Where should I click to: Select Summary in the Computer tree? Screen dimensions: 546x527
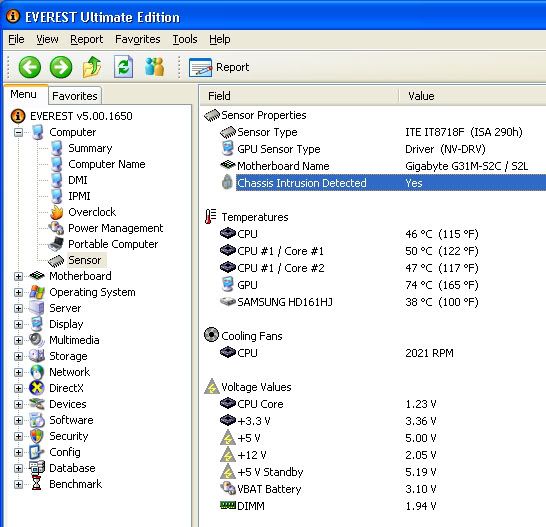[x=90, y=148]
